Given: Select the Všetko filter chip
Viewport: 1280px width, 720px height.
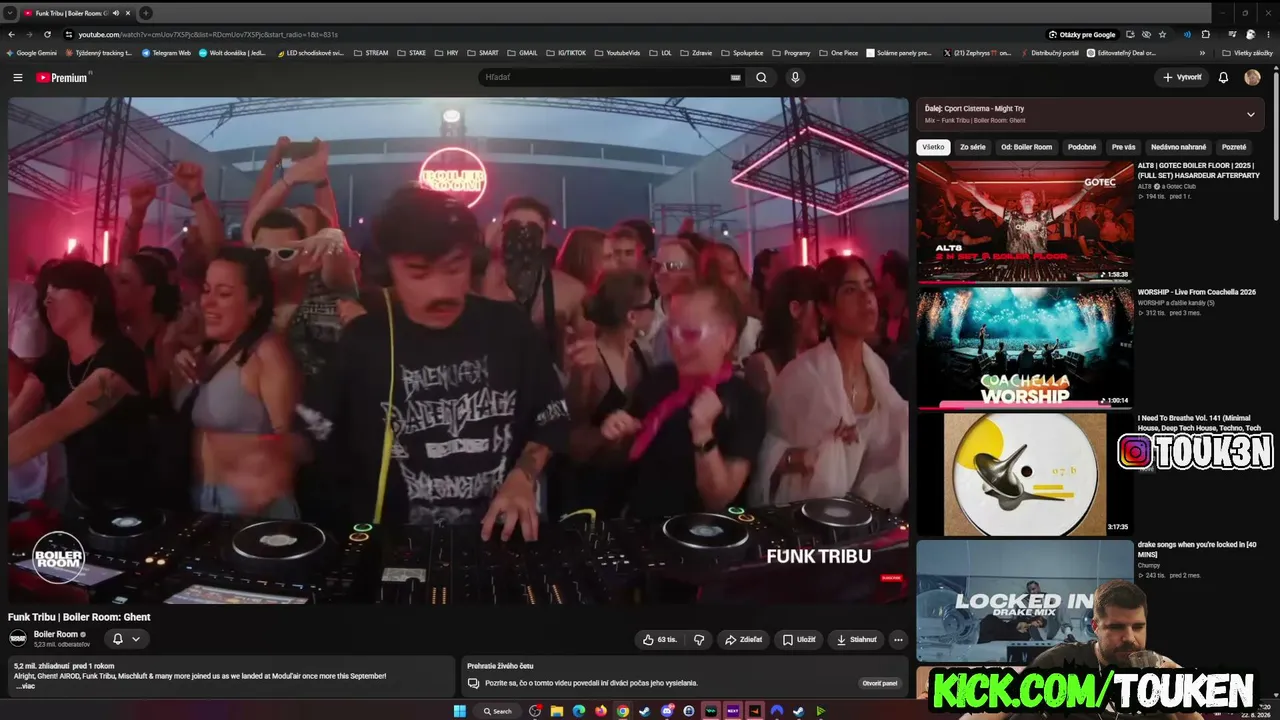Looking at the screenshot, I should 933,147.
